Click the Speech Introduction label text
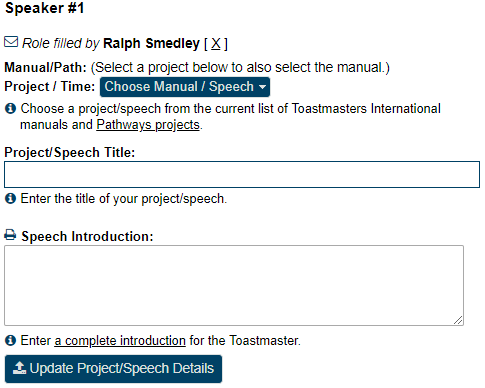Image resolution: width=485 pixels, height=388 pixels. [x=87, y=236]
